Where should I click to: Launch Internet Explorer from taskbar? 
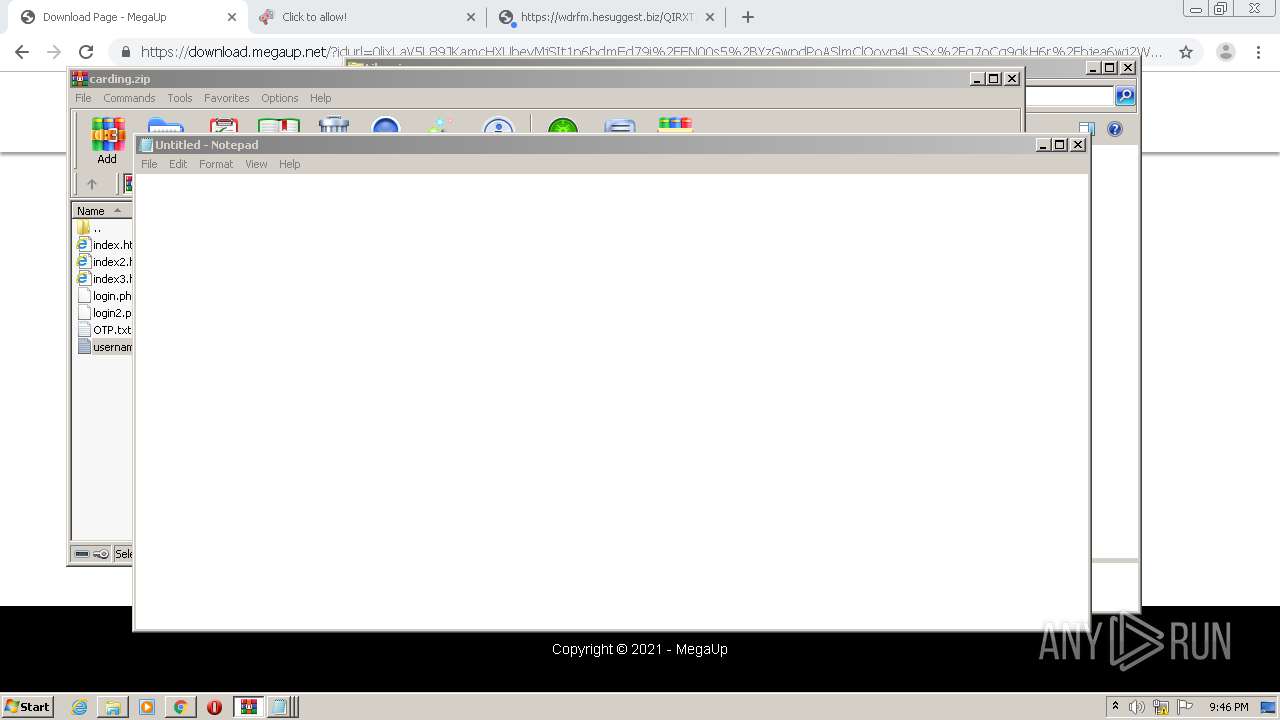80,707
